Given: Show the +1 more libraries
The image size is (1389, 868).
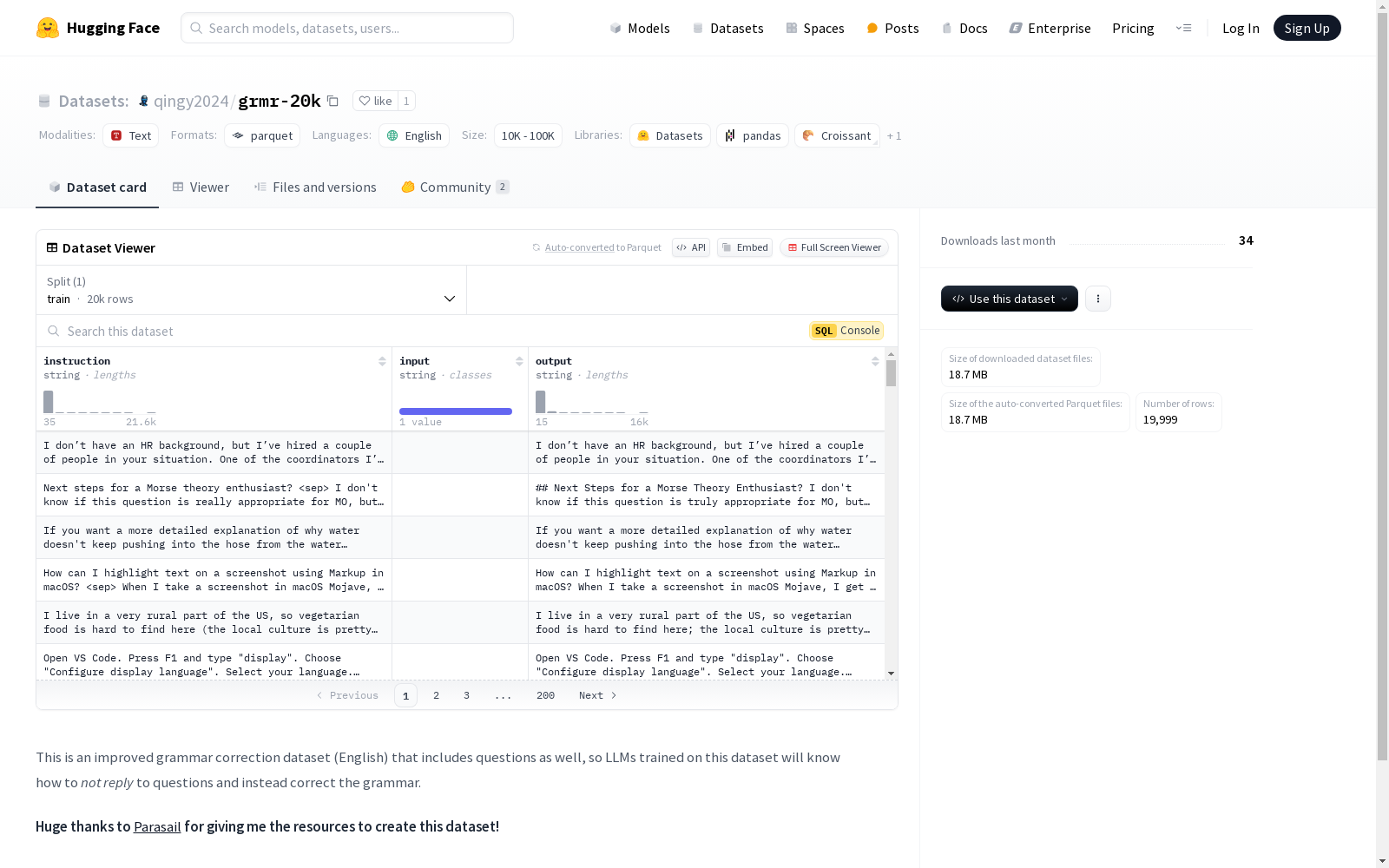Looking at the screenshot, I should [x=894, y=136].
